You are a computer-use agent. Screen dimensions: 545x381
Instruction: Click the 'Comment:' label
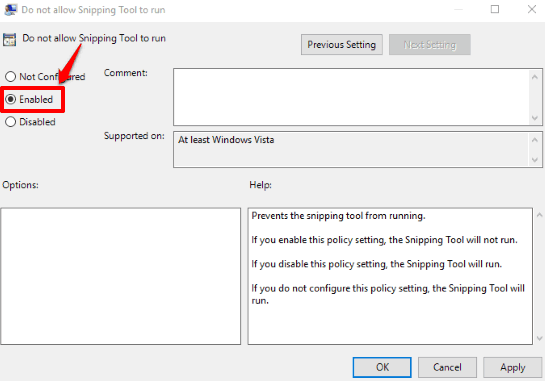tap(125, 73)
